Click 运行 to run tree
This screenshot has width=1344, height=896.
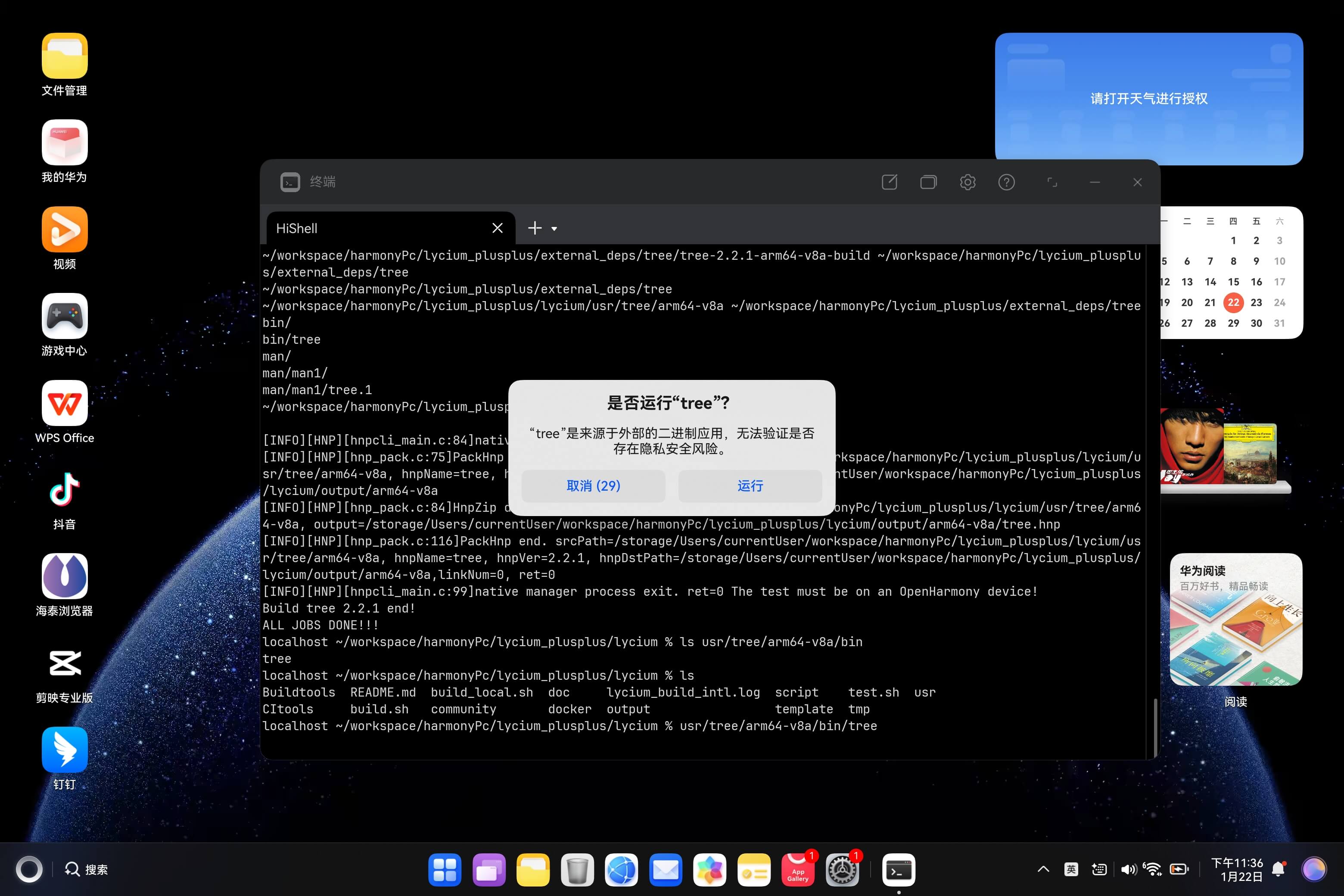coord(750,486)
